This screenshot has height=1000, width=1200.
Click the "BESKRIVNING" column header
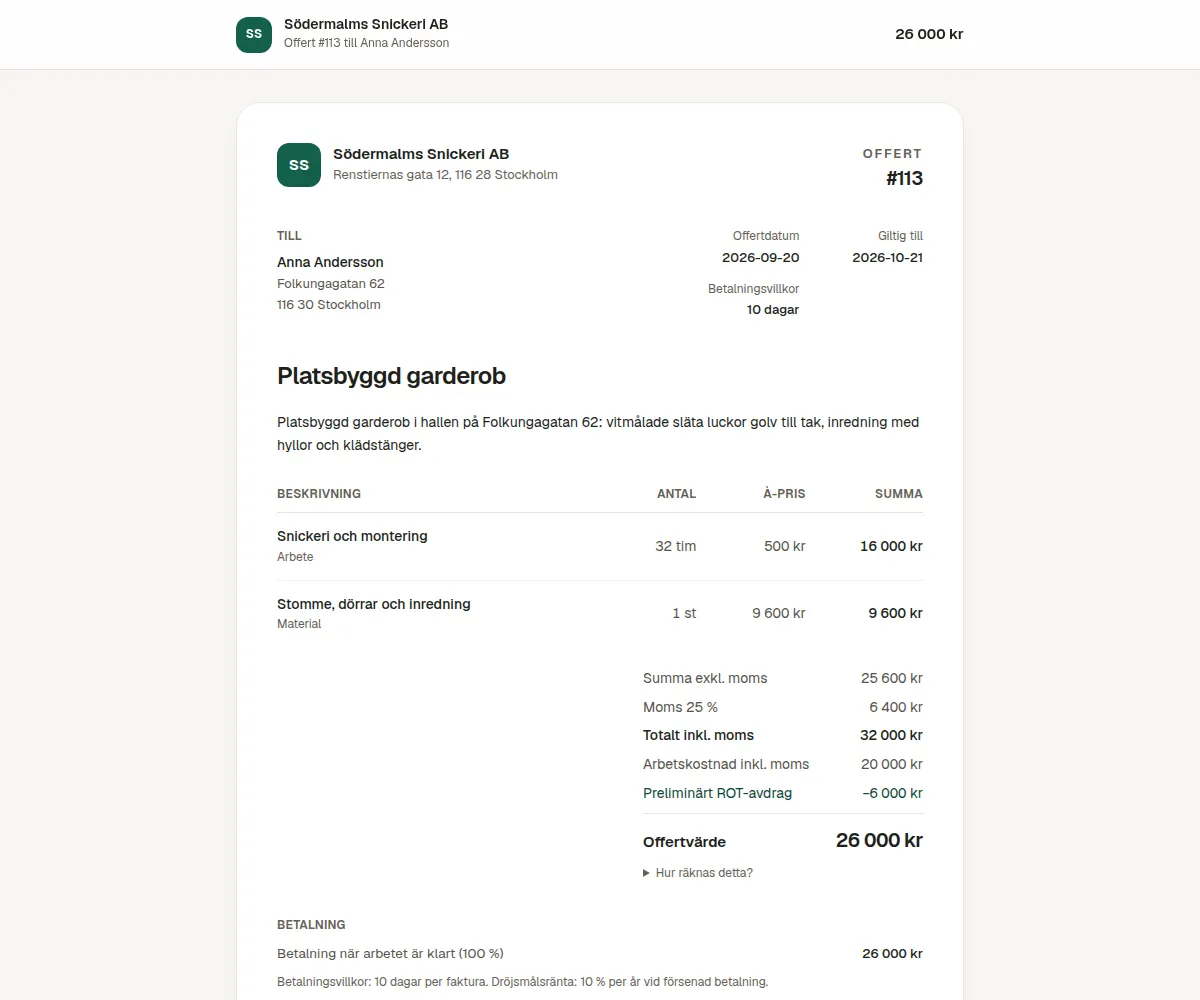pyautogui.click(x=319, y=494)
